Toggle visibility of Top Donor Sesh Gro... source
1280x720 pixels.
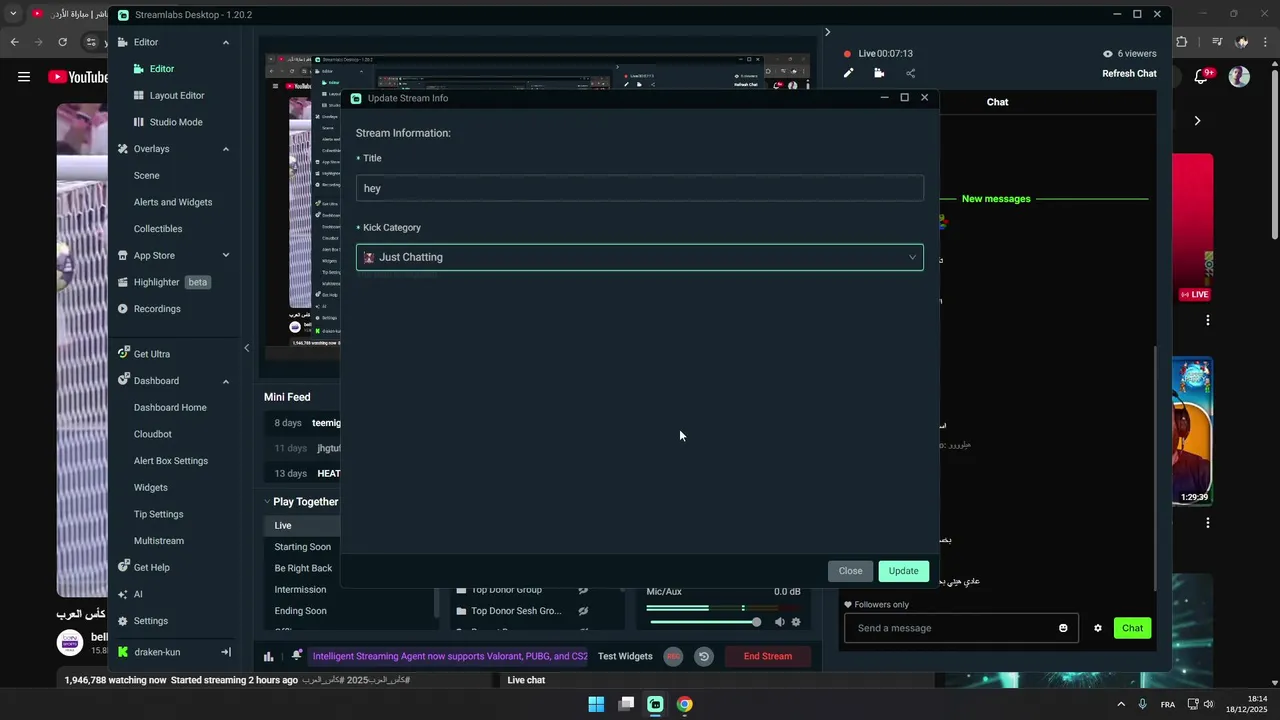pyautogui.click(x=583, y=611)
